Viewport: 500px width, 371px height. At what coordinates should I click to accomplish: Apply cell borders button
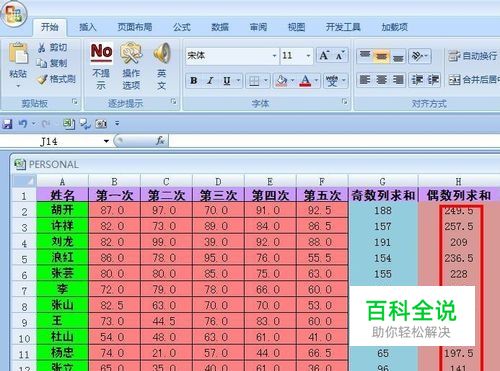254,81
